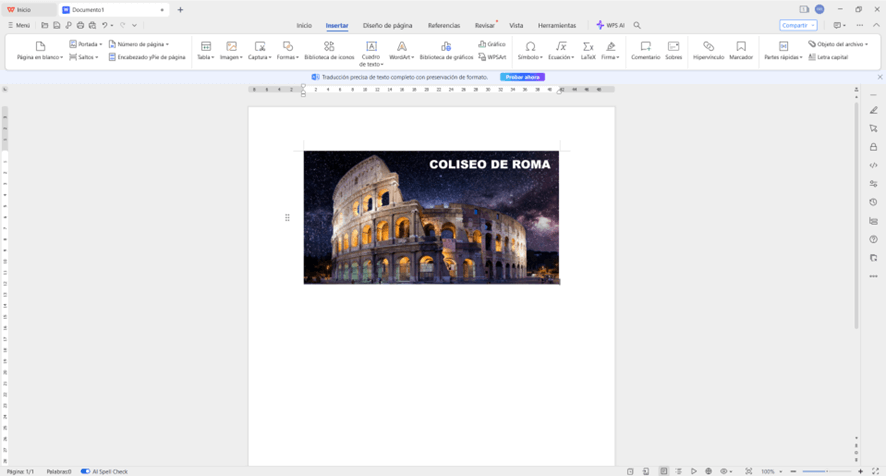Expand the Portada cover page dropdown
Viewport: 886px width, 476px height.
[x=86, y=44]
